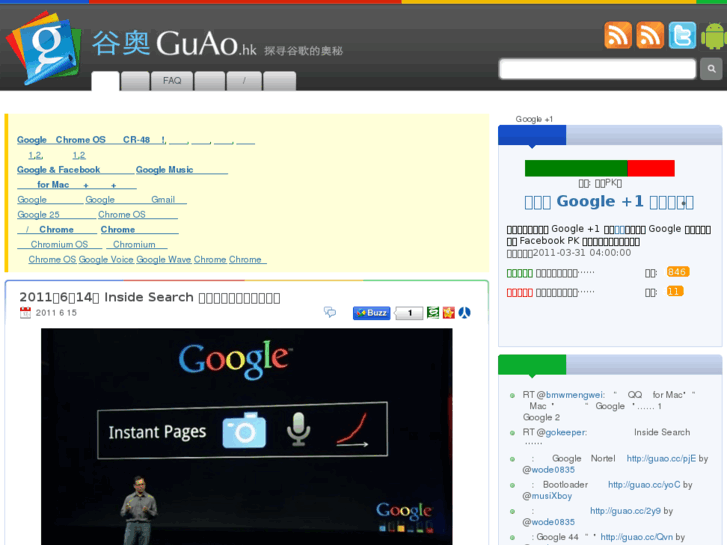Click the comments speech bubble icon
The image size is (727, 545).
tap(330, 312)
